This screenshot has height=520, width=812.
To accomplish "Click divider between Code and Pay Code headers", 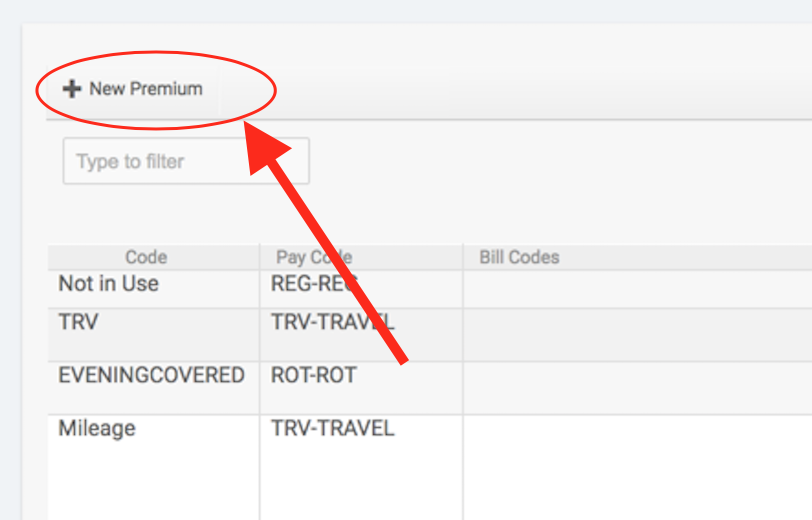I will (x=260, y=257).
